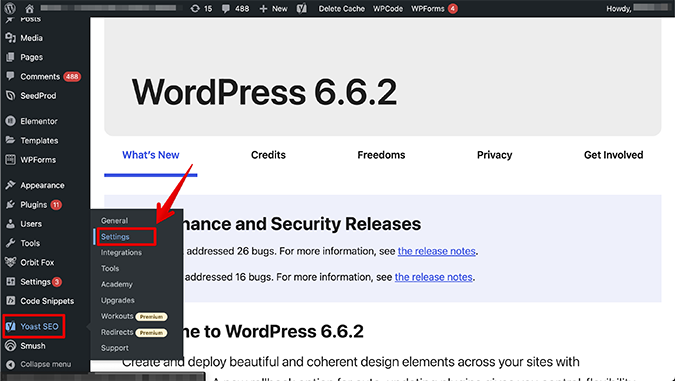Click the Pages icon in sidebar
This screenshot has height=381, width=675.
(x=10, y=57)
